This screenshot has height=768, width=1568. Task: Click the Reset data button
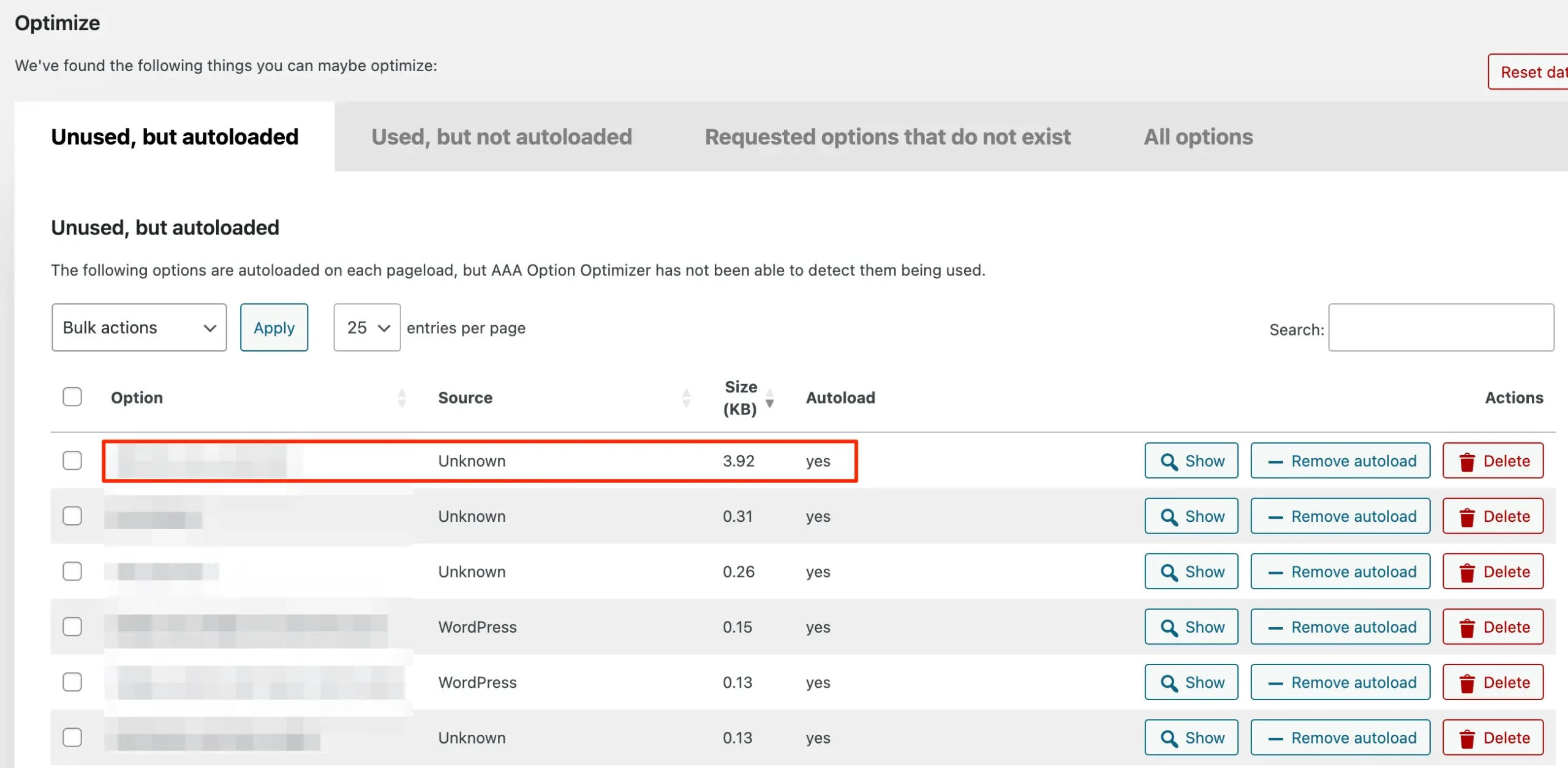[x=1528, y=72]
